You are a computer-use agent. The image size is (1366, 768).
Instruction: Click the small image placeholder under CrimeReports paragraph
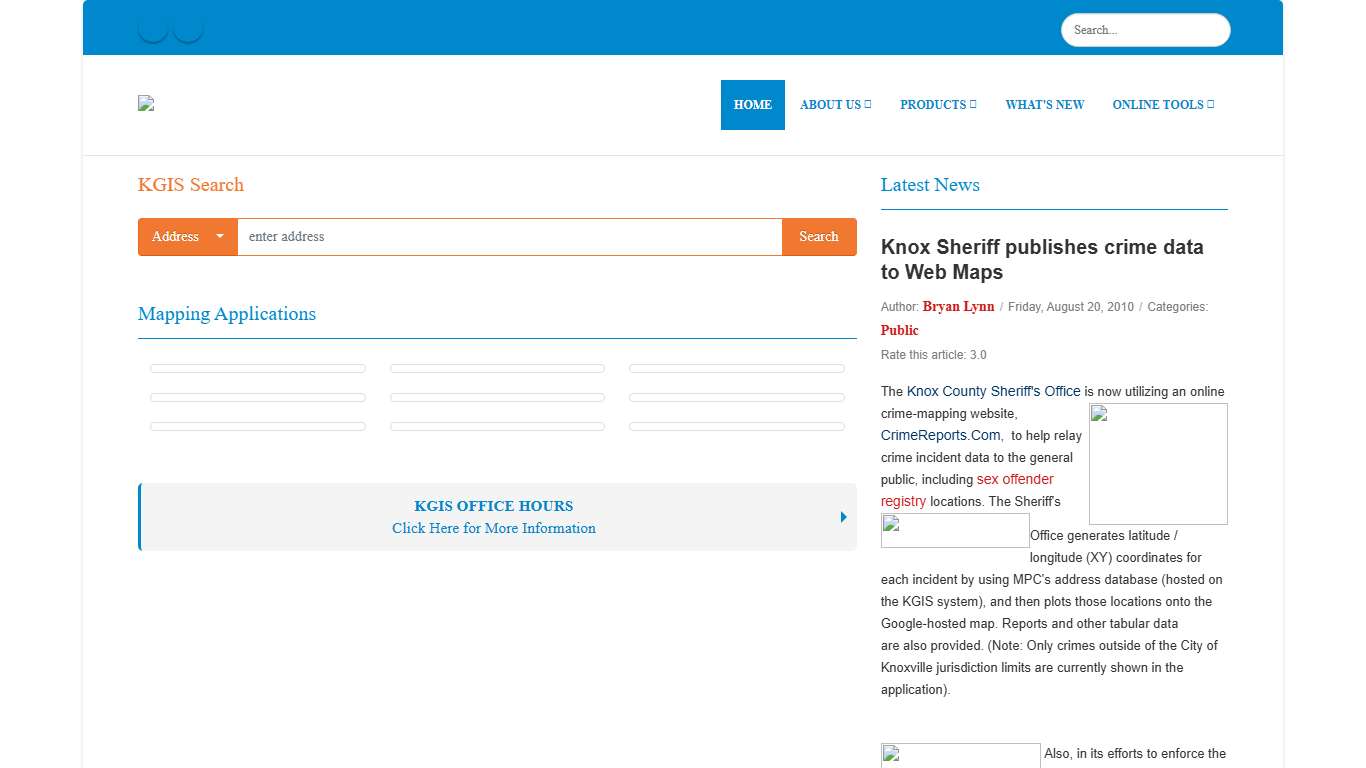954,530
